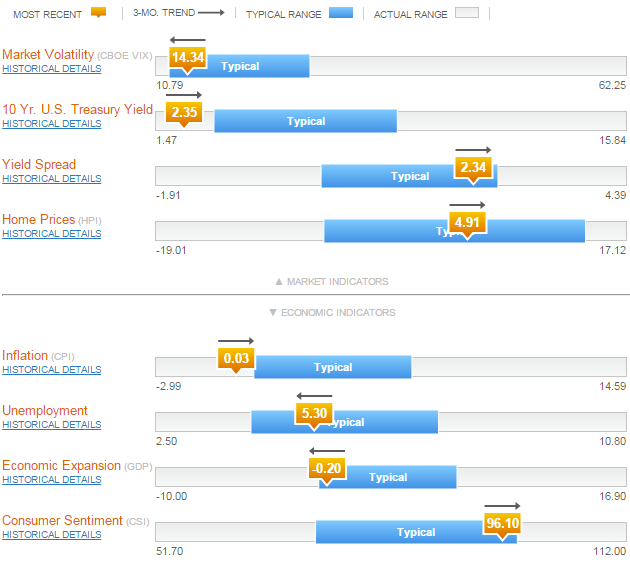The width and height of the screenshot is (630, 577).
Task: Open Historical Details for Consumer Sentiment
Action: coord(52,535)
